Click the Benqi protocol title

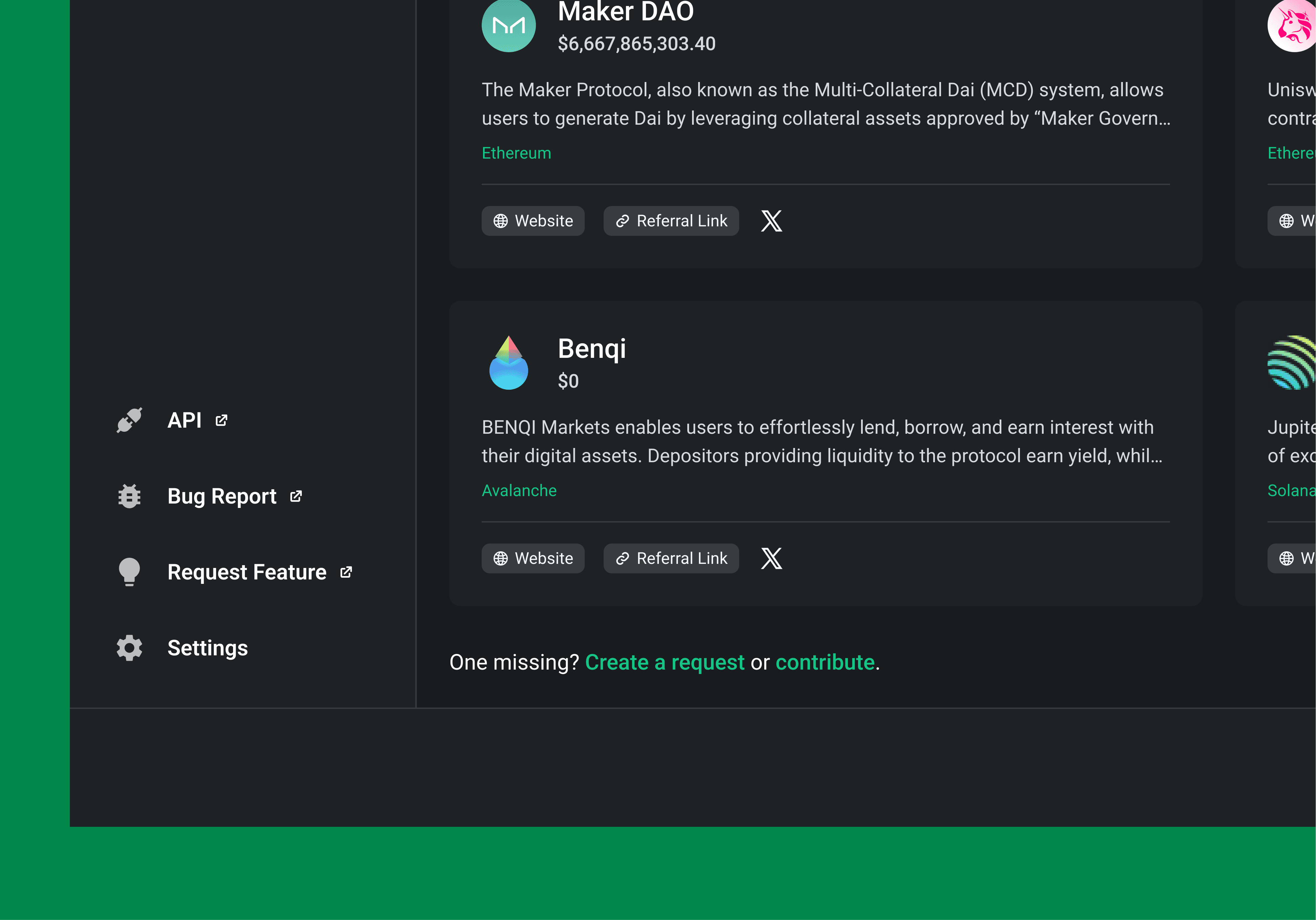[592, 349]
